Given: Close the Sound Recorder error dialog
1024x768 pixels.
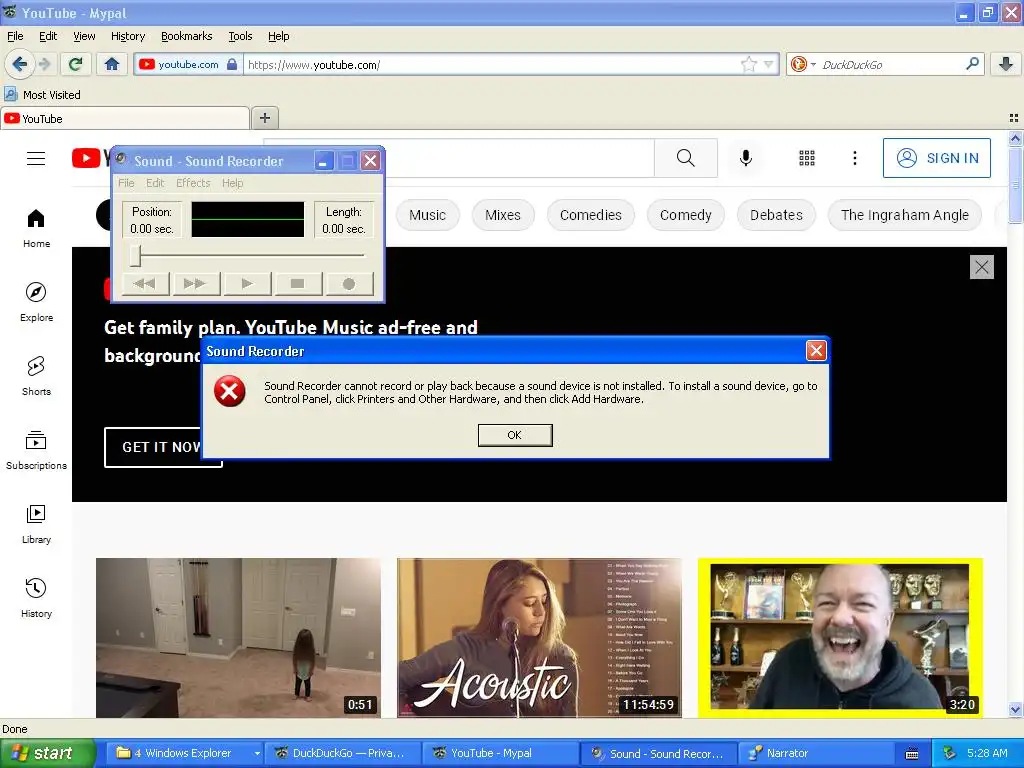Looking at the screenshot, I should pyautogui.click(x=816, y=351).
